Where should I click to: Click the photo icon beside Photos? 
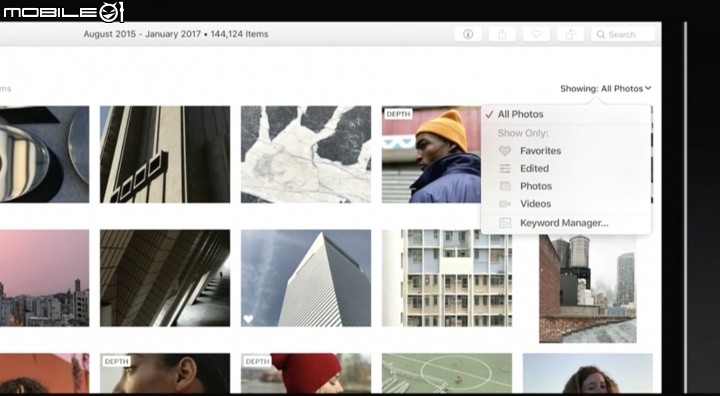click(x=505, y=186)
